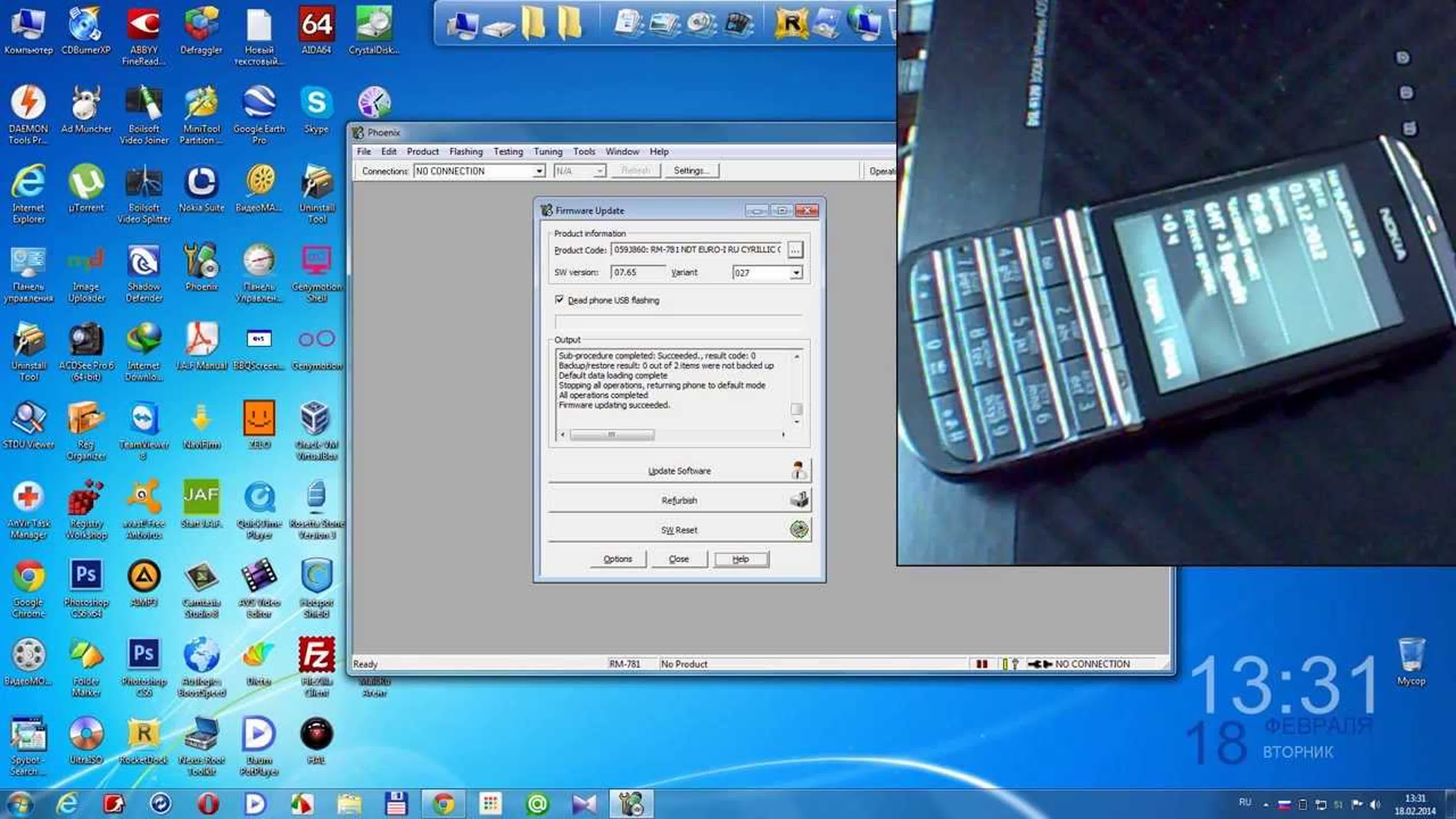This screenshot has width=1456, height=819.
Task: Open the File menu in Phoenix
Action: pos(363,151)
